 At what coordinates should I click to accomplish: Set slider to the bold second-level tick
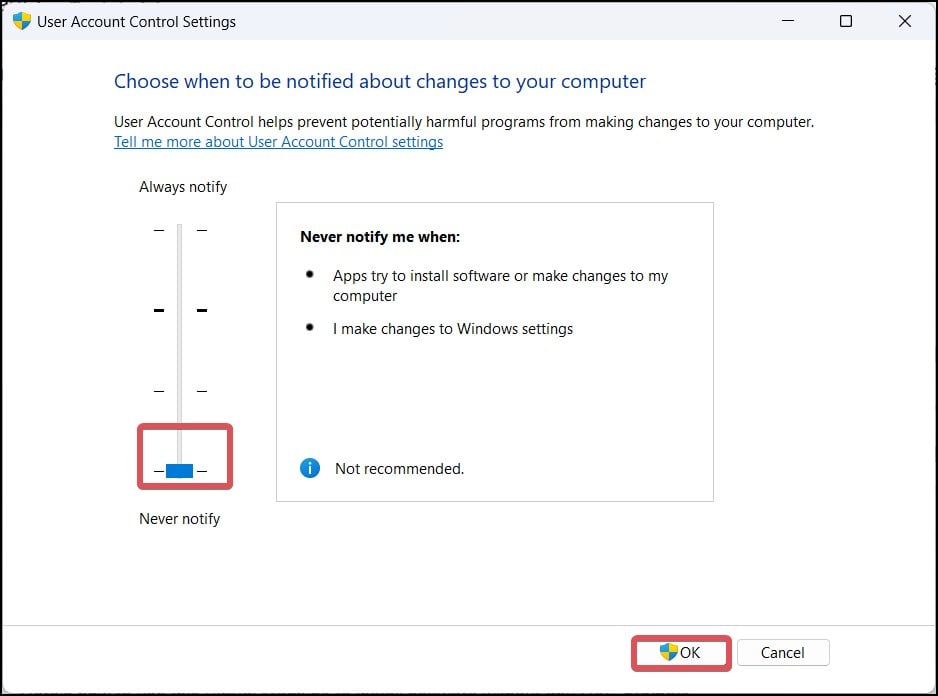pos(180,311)
